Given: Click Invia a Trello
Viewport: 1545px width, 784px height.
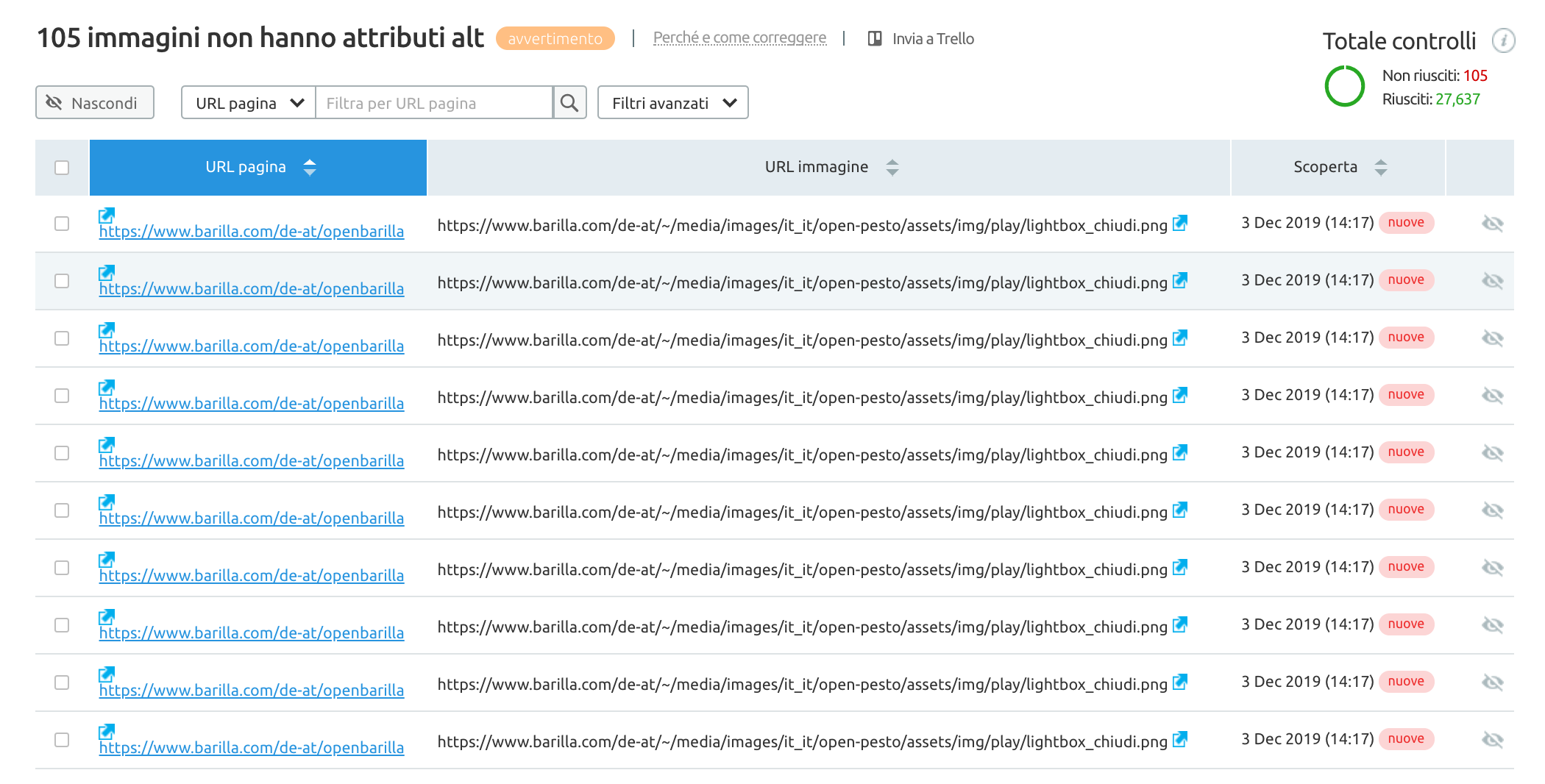Looking at the screenshot, I should coord(921,38).
